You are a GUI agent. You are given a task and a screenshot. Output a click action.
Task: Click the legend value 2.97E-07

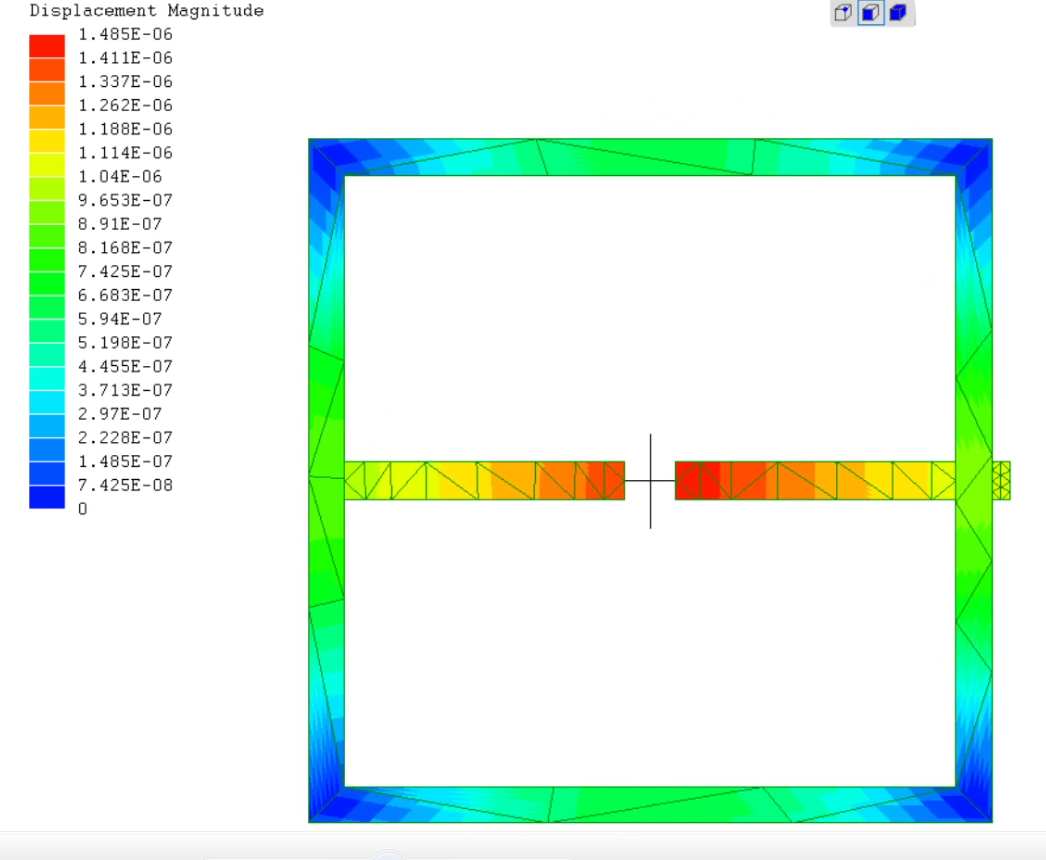(120, 414)
